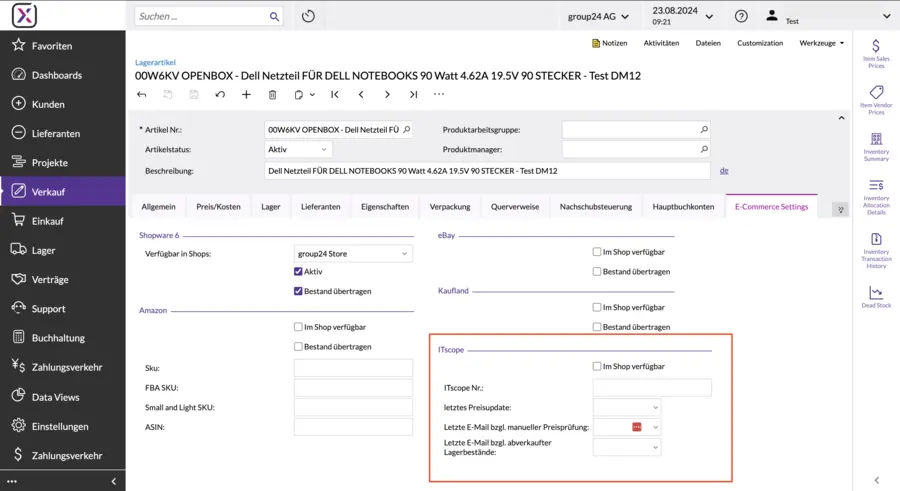This screenshot has width=900, height=491.
Task: Click the search magnifier icon
Action: 274,17
